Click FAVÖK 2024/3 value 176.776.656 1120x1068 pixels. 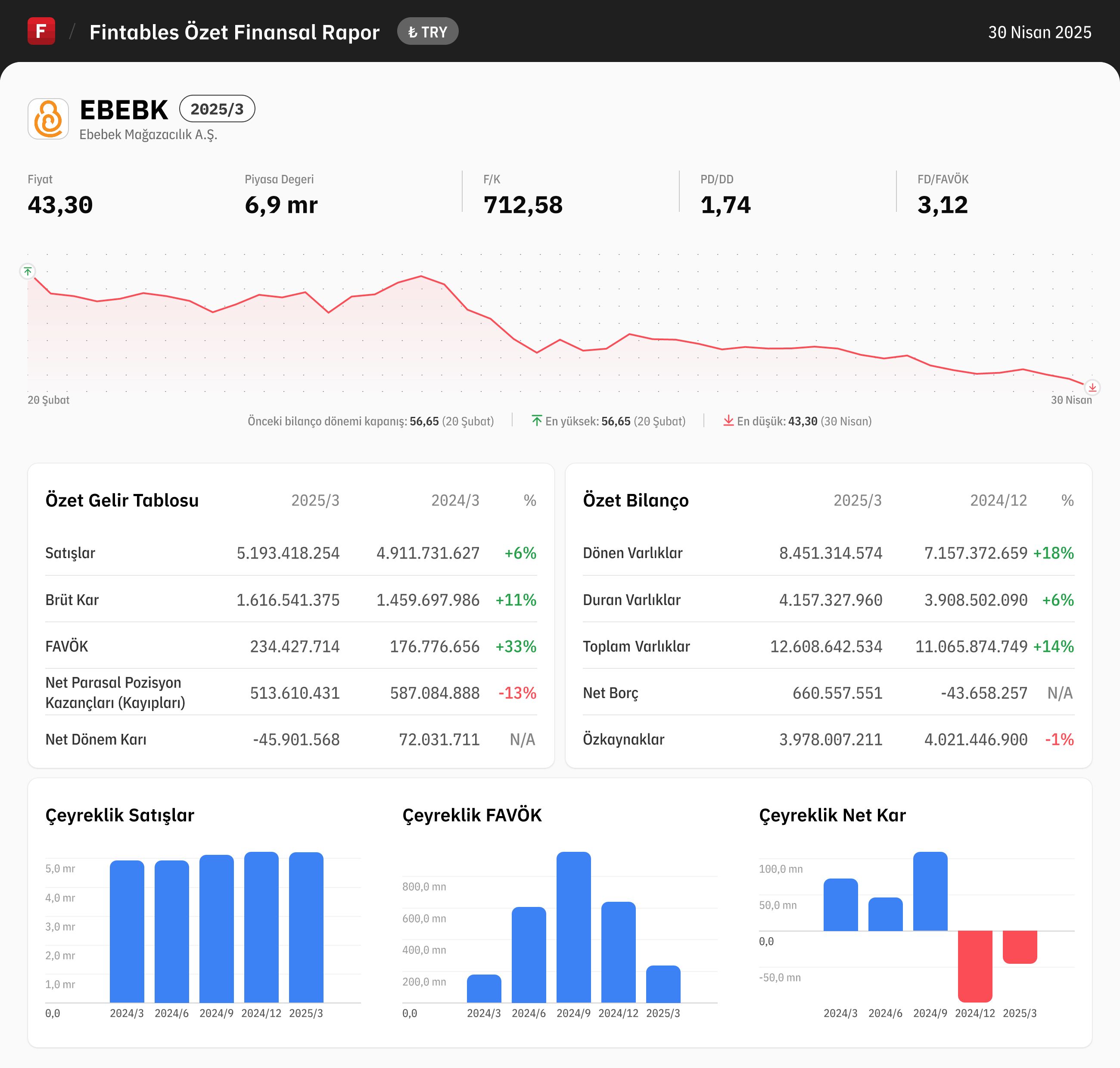point(435,646)
